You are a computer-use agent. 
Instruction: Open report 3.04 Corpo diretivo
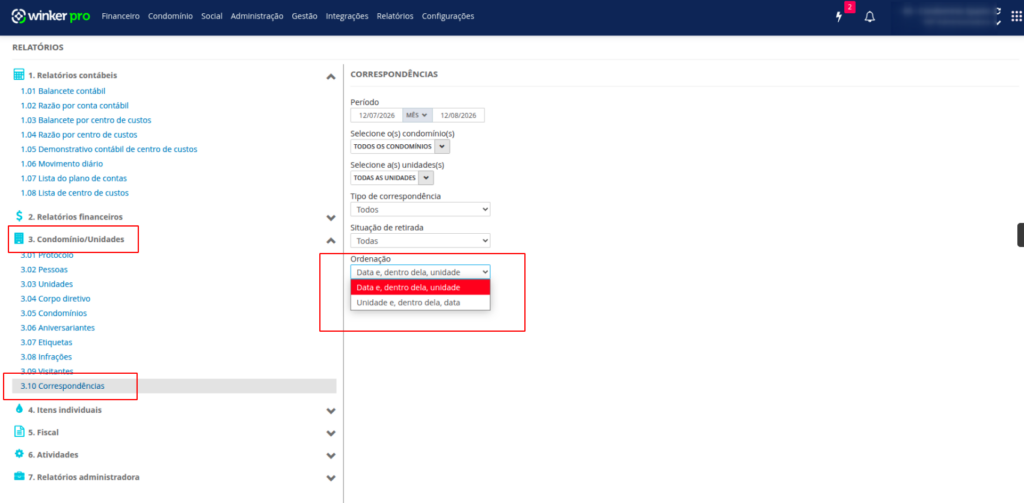56,299
